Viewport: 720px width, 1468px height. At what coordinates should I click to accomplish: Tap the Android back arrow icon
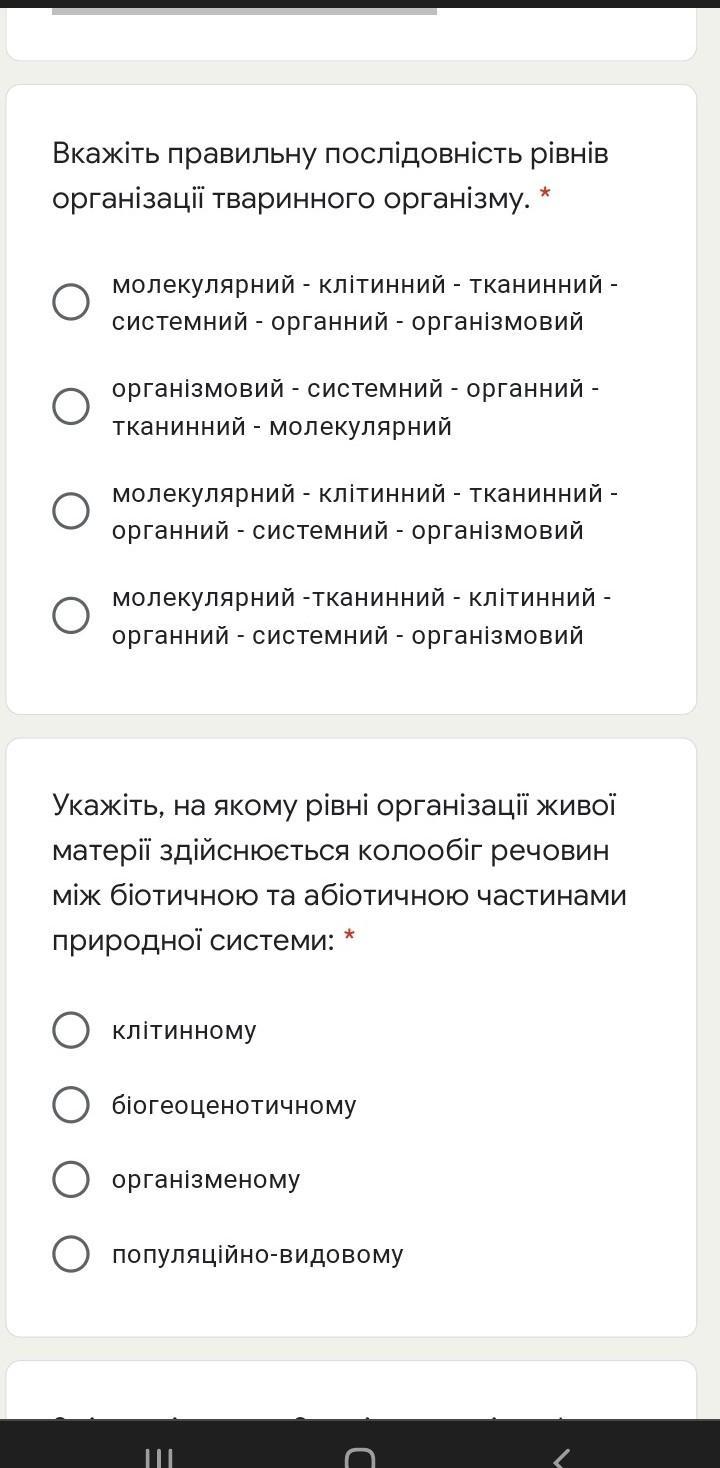[x=561, y=1456]
